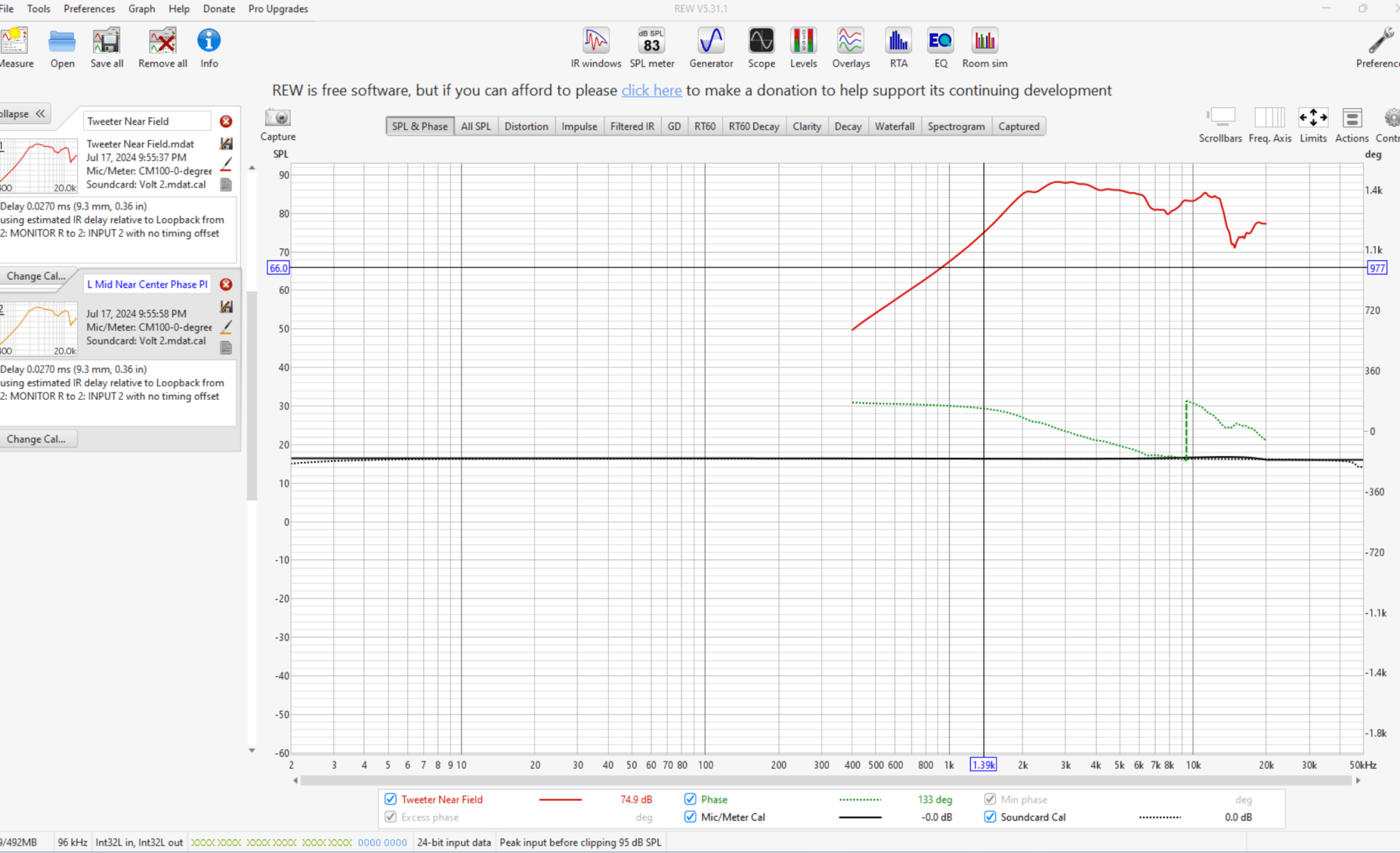Switch to the Filtered IR tab
The image size is (1400, 853).
pos(632,126)
